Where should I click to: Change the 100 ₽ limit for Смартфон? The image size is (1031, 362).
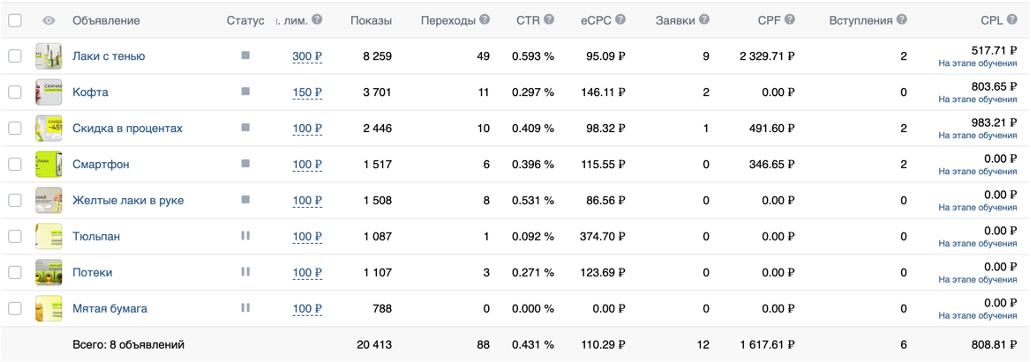pyautogui.click(x=307, y=164)
